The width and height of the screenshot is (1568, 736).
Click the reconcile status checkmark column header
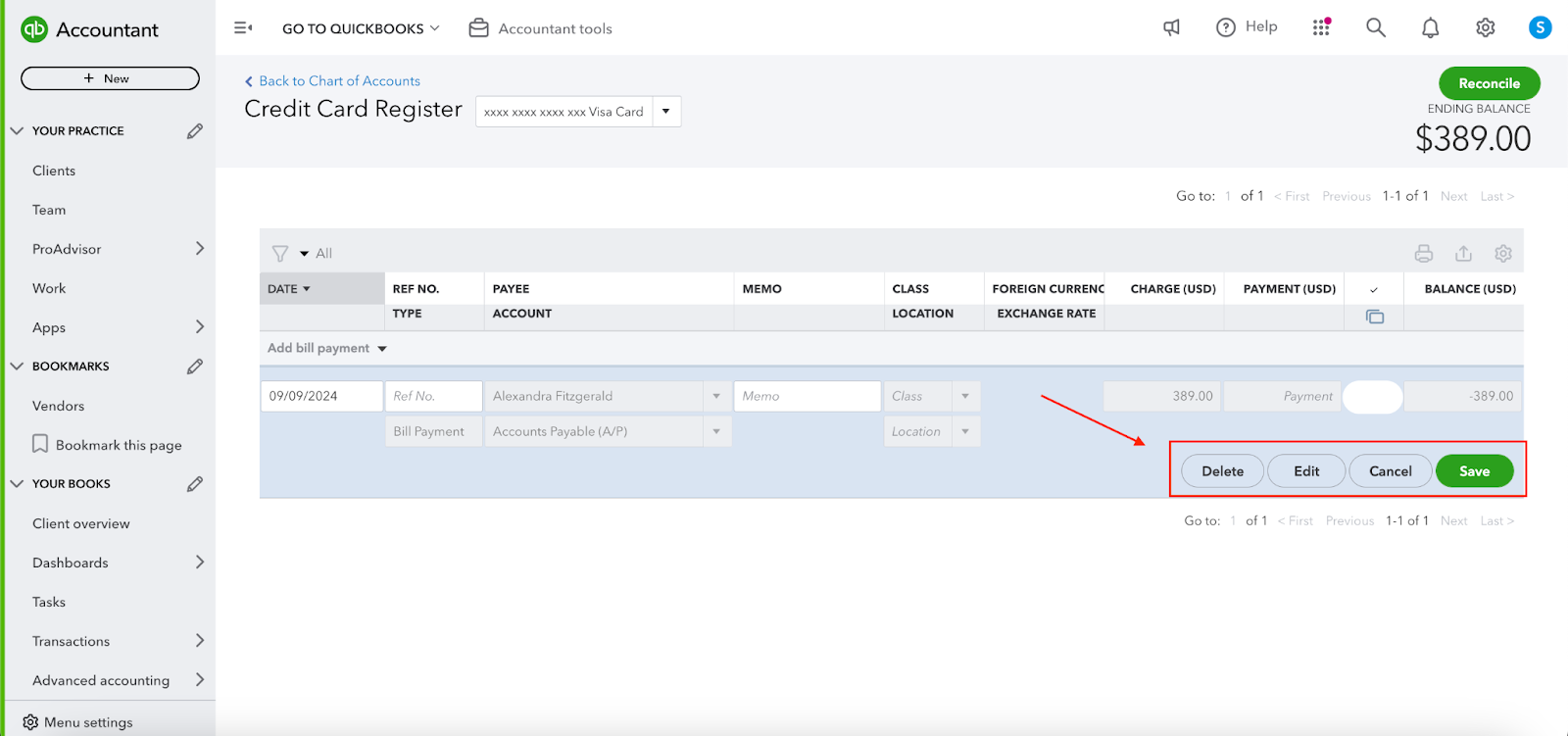click(x=1374, y=289)
